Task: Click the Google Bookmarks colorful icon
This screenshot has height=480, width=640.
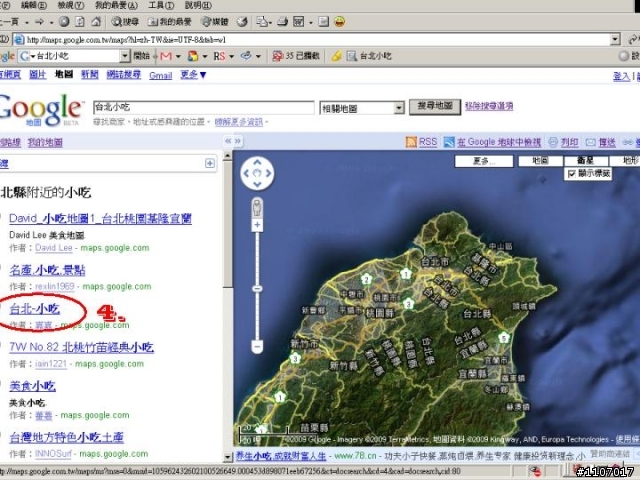Action: coord(193,56)
